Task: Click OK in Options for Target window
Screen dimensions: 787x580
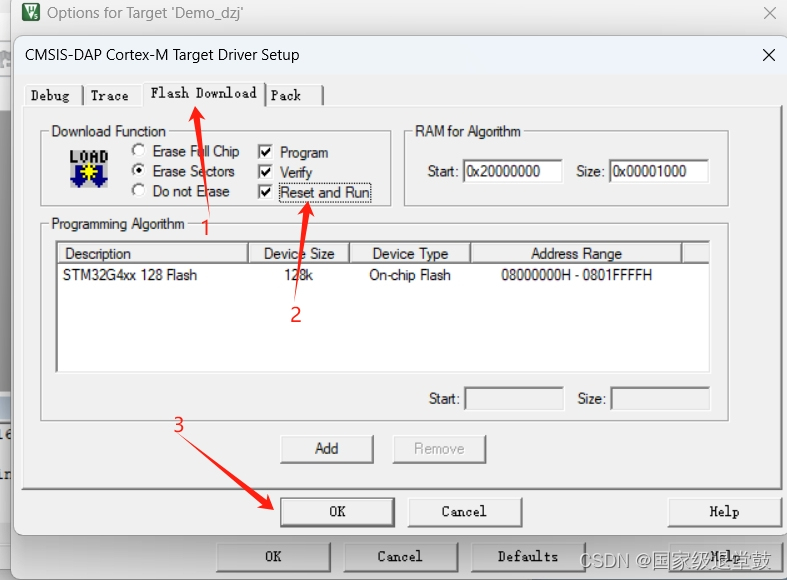Action: coord(274,556)
